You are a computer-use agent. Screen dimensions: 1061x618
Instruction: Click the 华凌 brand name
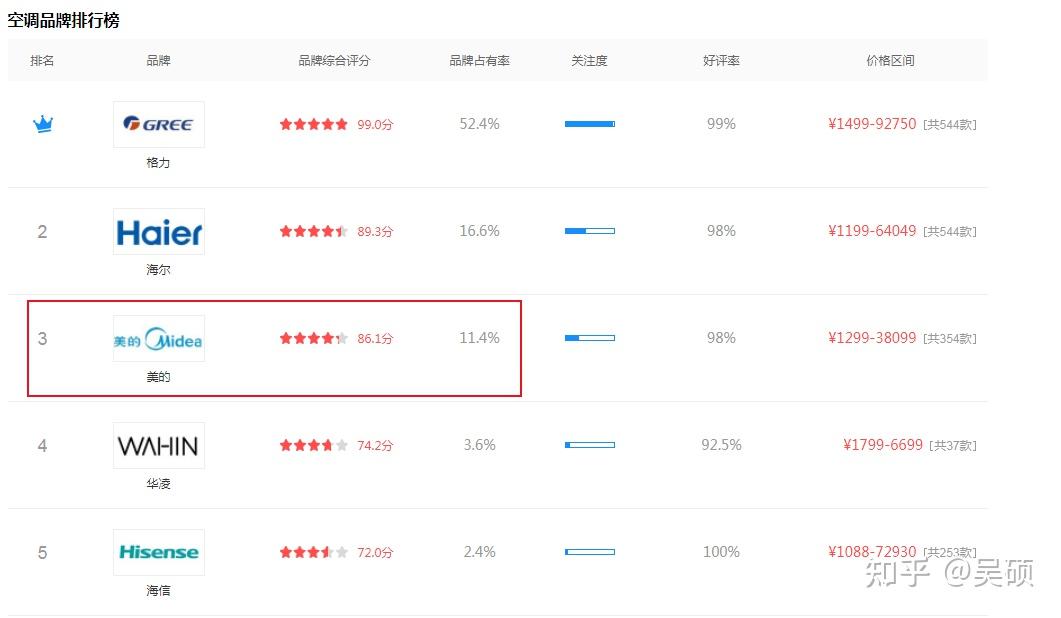[x=158, y=483]
